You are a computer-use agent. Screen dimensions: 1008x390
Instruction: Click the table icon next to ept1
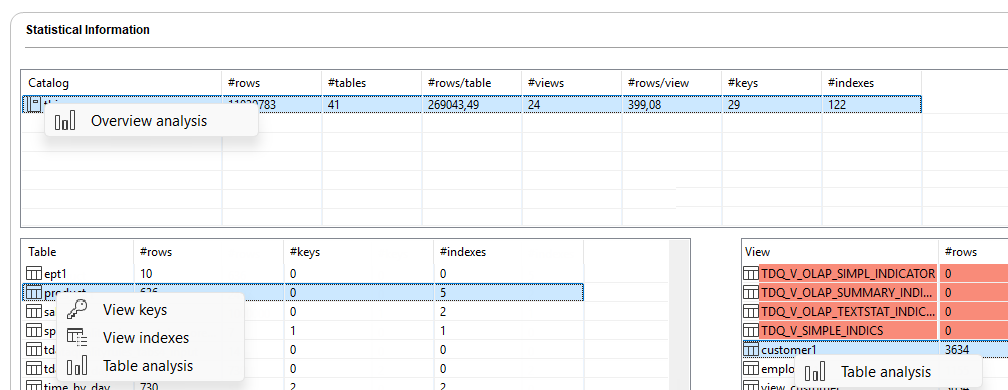click(x=34, y=274)
